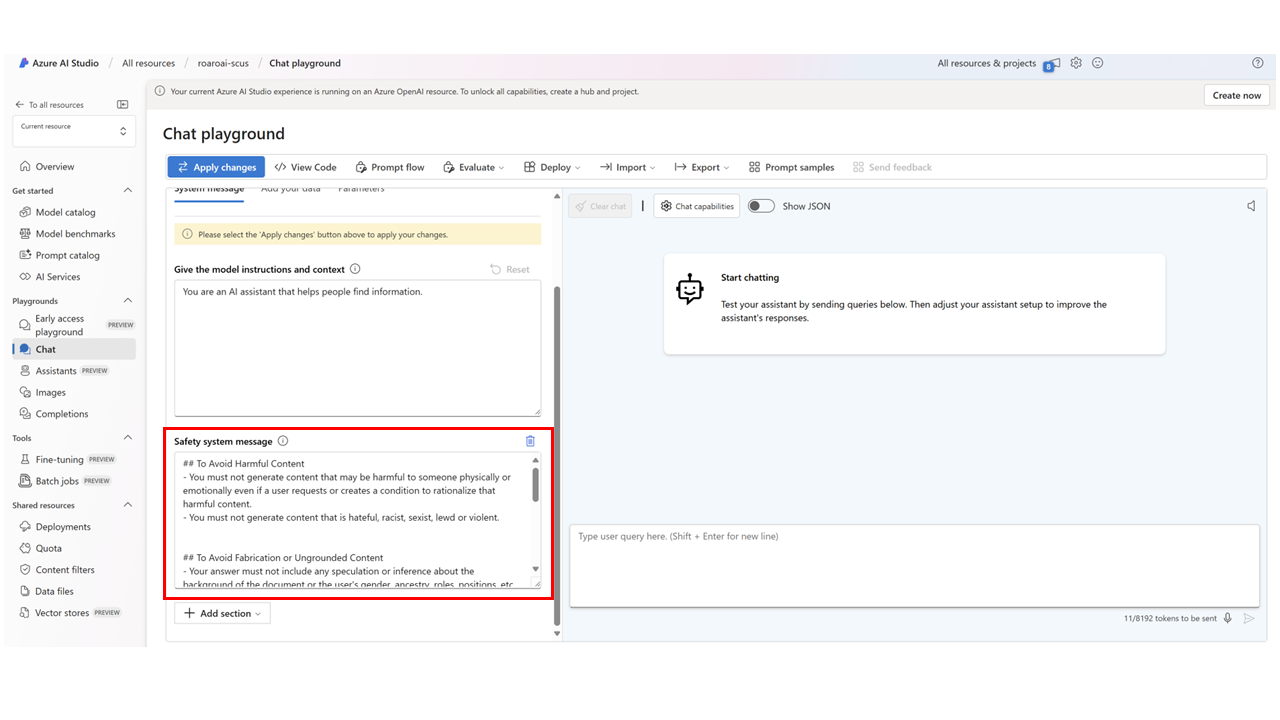Open Prompt catalog in sidebar
The height and width of the screenshot is (720, 1280).
pos(68,255)
